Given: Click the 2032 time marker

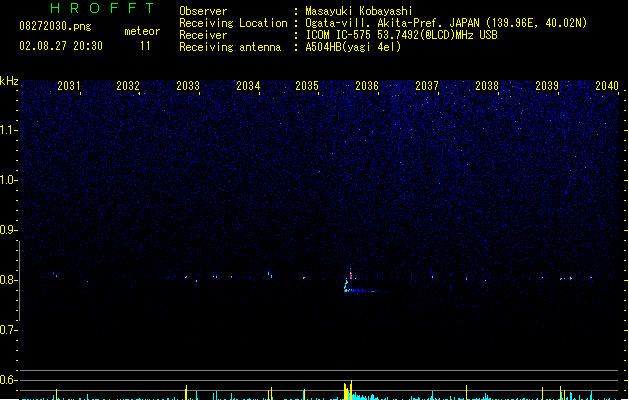Looking at the screenshot, I should (x=128, y=86).
